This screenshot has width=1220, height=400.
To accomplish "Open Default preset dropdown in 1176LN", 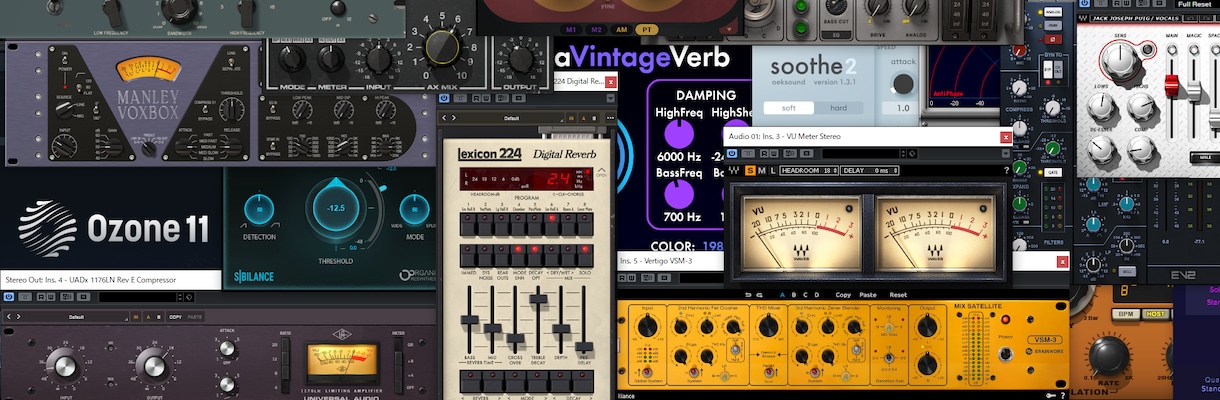I will coord(76,317).
